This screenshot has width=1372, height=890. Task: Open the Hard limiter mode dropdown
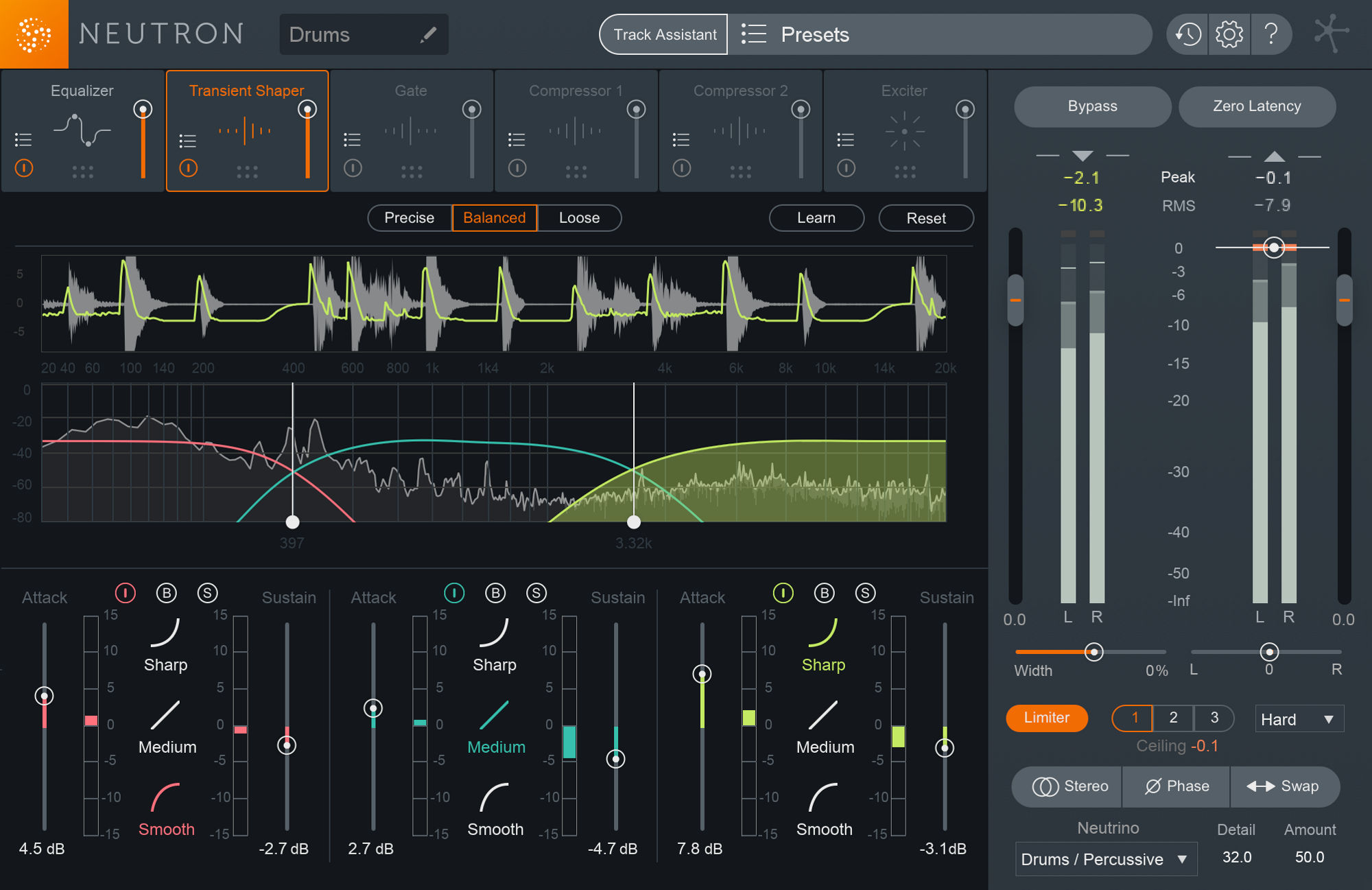pos(1298,718)
